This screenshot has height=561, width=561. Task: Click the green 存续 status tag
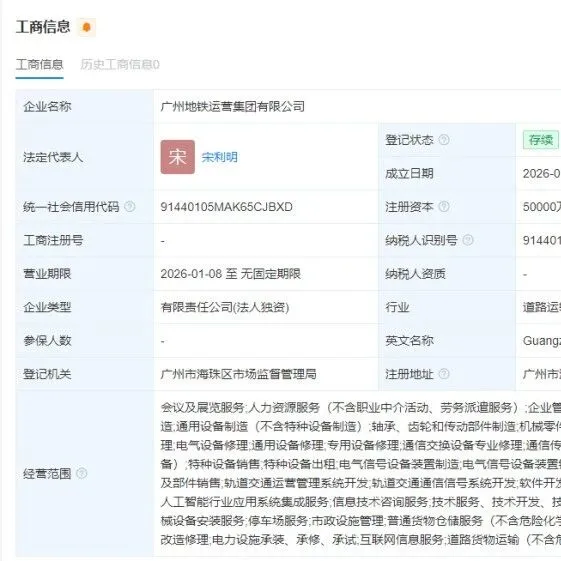(541, 140)
